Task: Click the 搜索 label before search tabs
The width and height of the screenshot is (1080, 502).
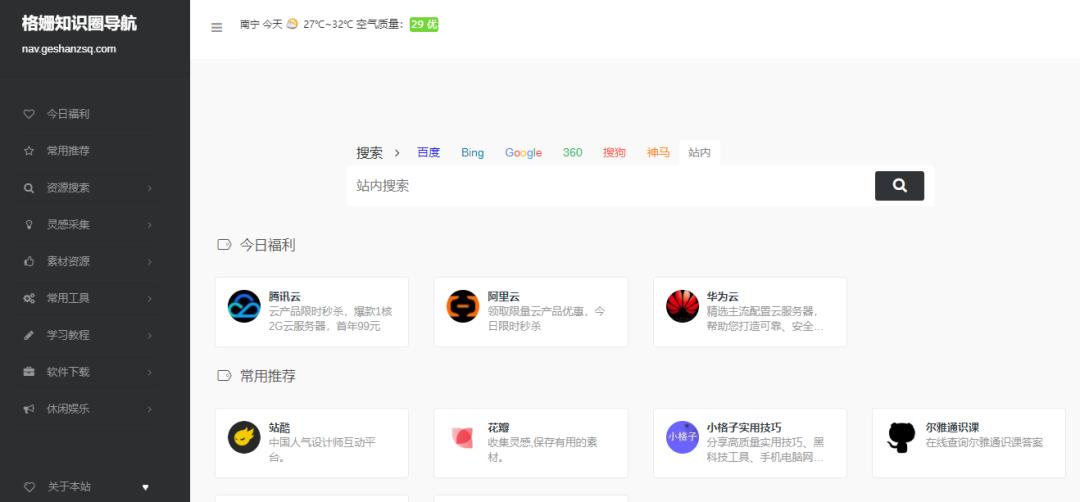Action: coord(369,153)
